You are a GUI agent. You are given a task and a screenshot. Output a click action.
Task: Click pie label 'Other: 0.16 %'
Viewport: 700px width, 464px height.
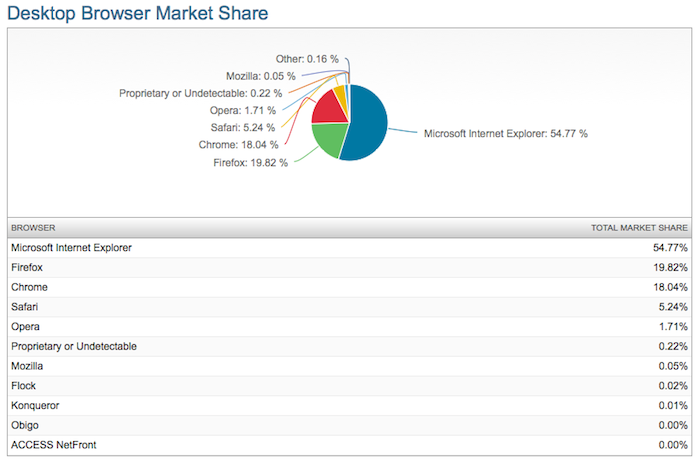point(307,59)
